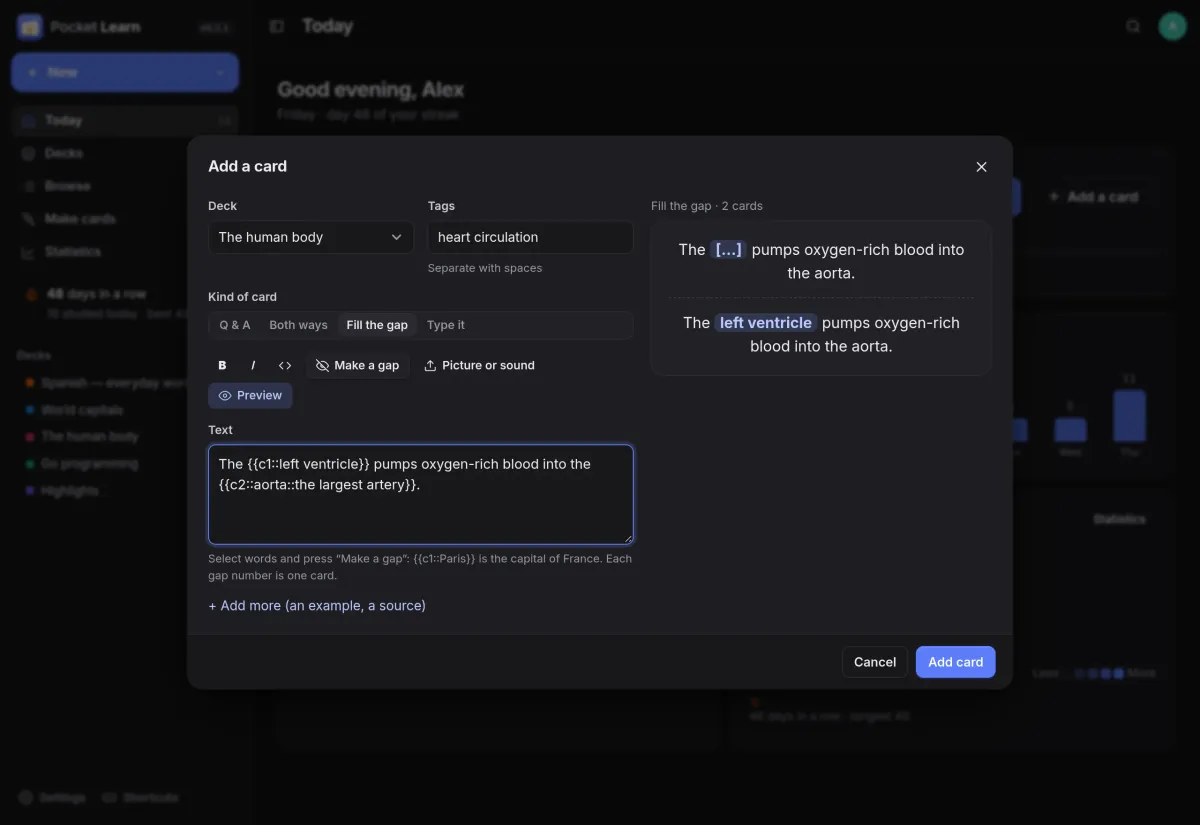Viewport: 1200px width, 825px height.
Task: Close the Add a card dialog
Action: [981, 167]
